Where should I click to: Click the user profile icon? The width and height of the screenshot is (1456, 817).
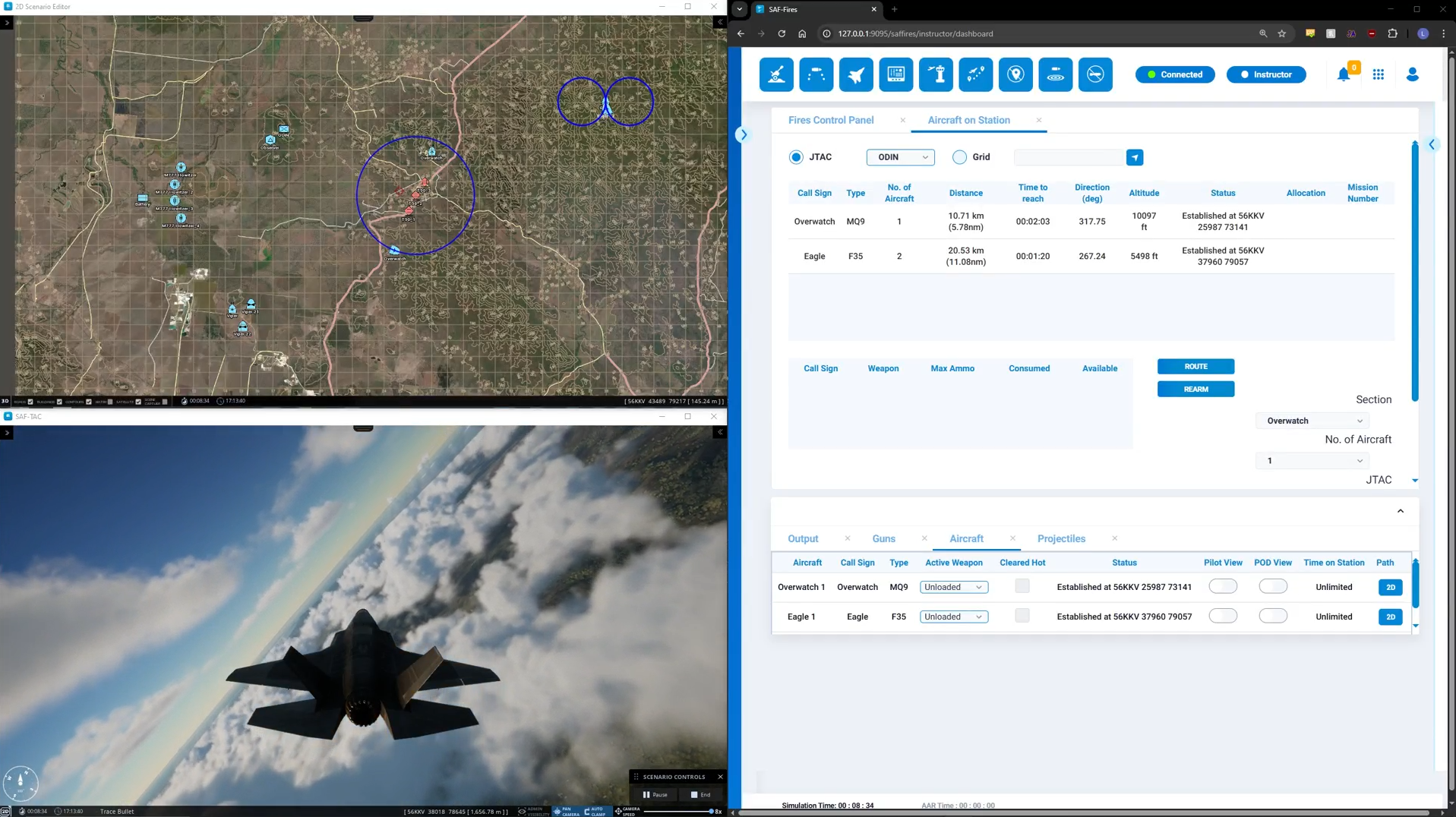tap(1412, 74)
